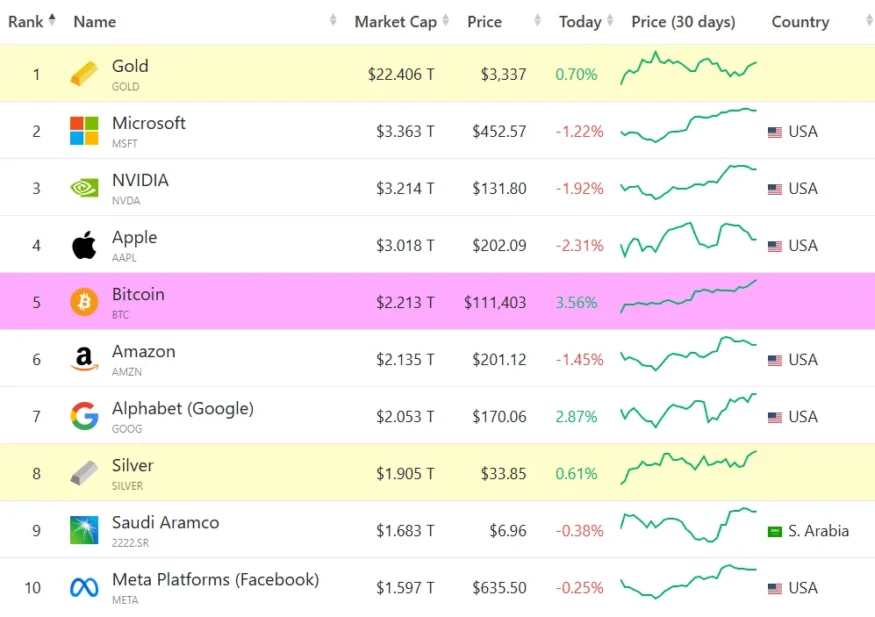Click Silver price $33.85
875x617 pixels.
tap(503, 474)
